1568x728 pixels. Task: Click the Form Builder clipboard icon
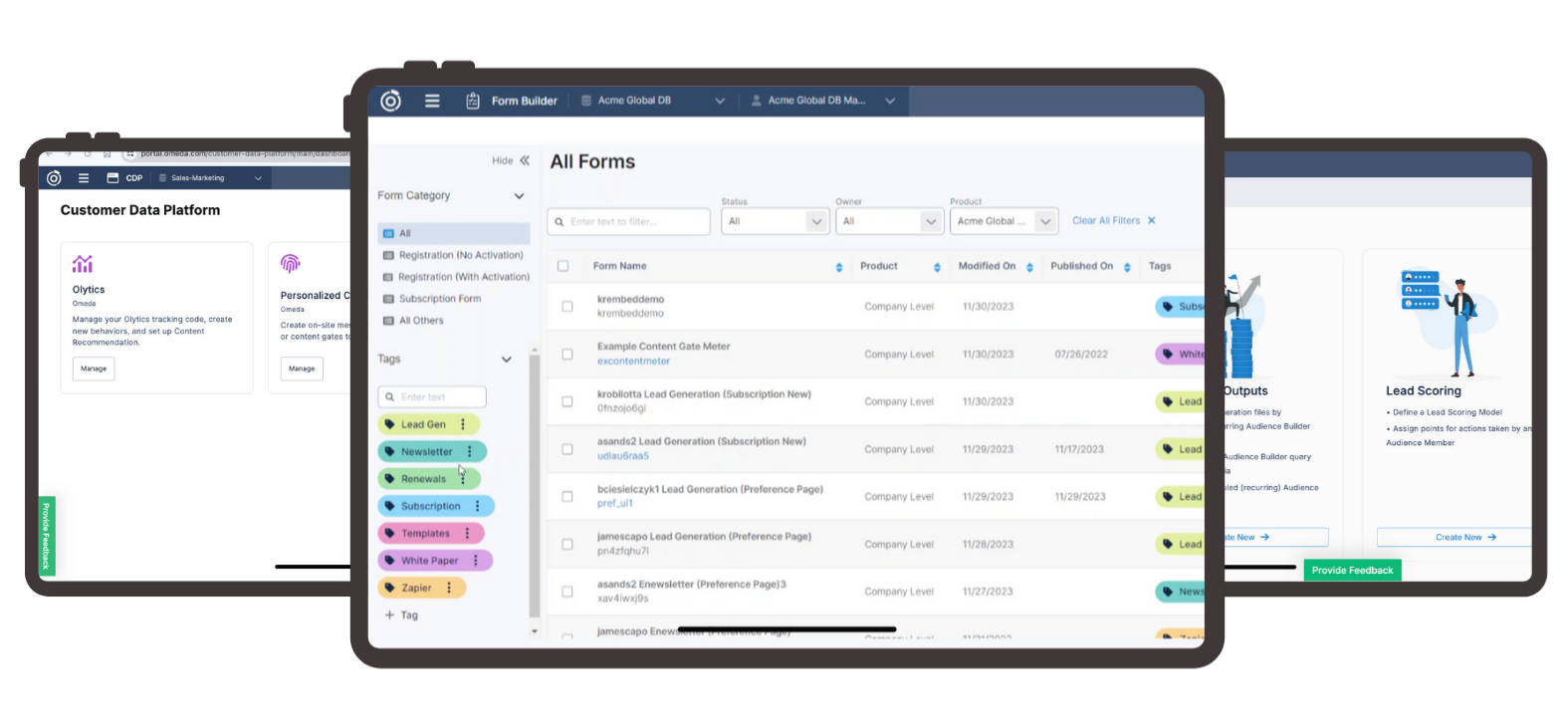point(473,101)
